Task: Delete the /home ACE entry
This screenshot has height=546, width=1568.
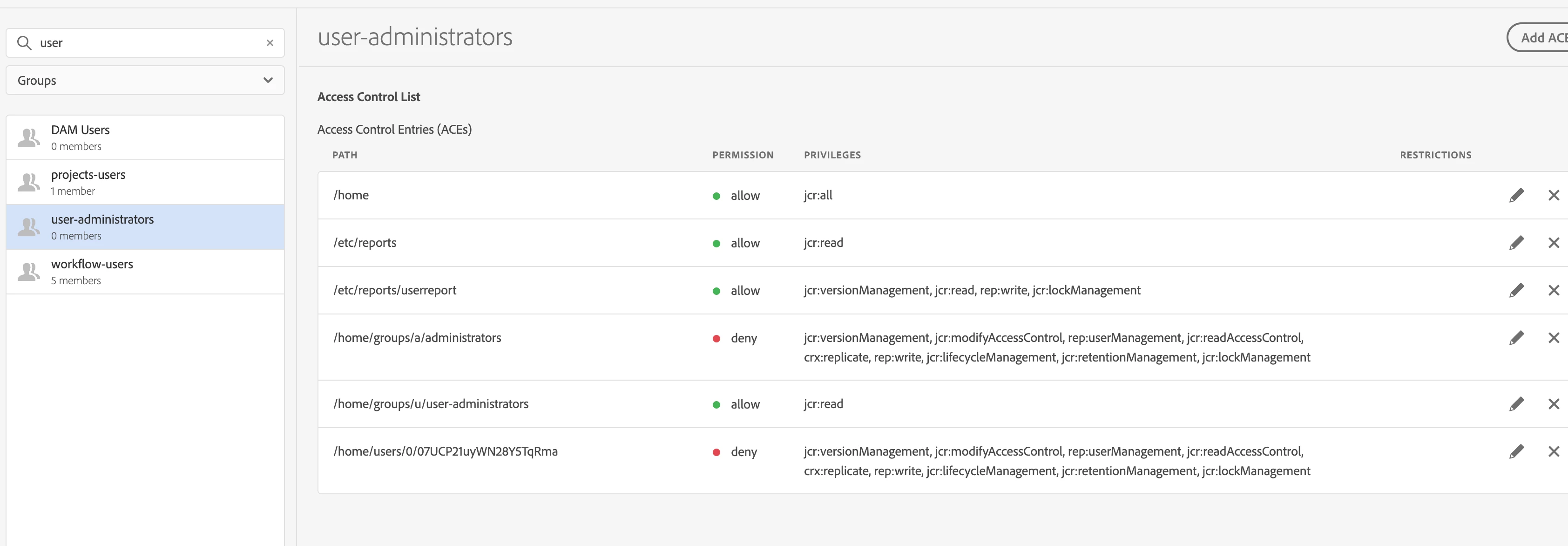Action: click(1554, 195)
